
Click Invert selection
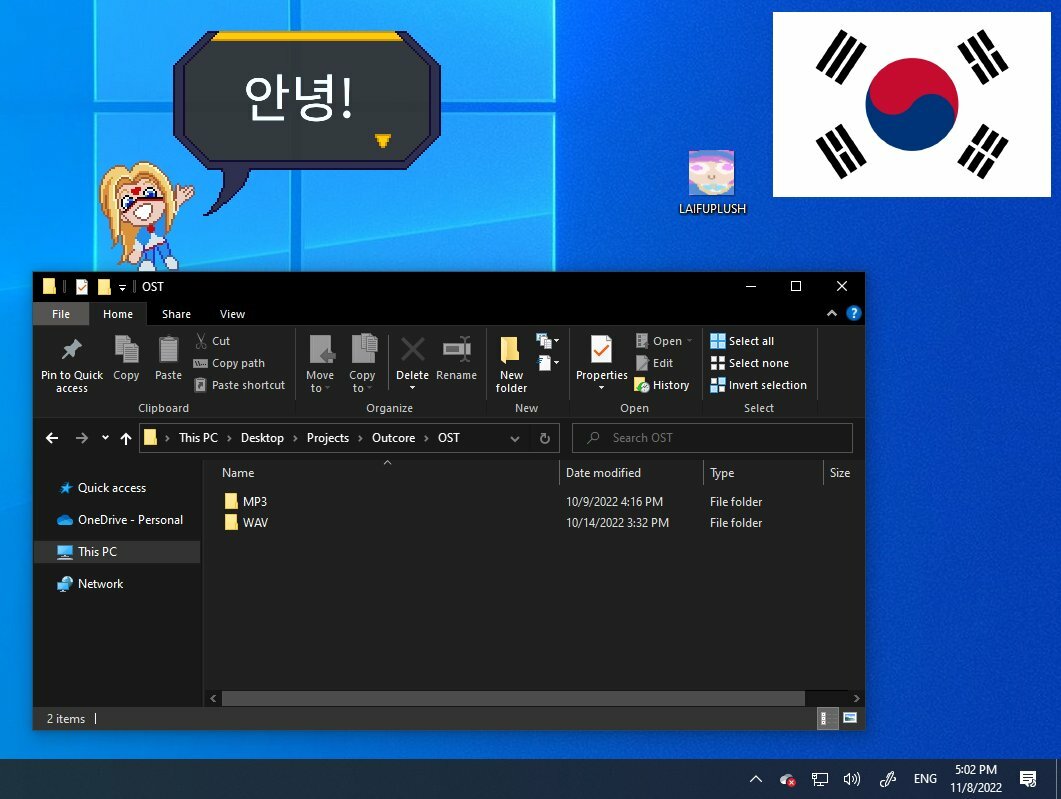(x=759, y=385)
